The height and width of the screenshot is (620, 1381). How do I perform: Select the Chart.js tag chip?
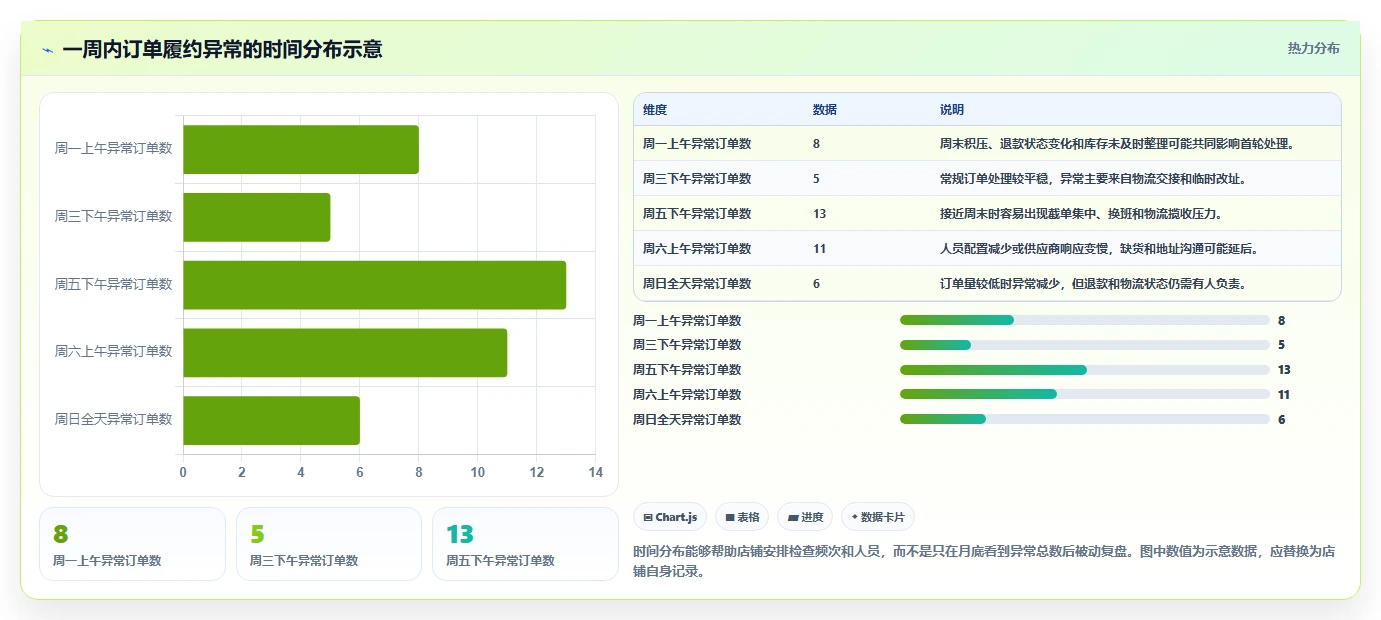(x=670, y=517)
